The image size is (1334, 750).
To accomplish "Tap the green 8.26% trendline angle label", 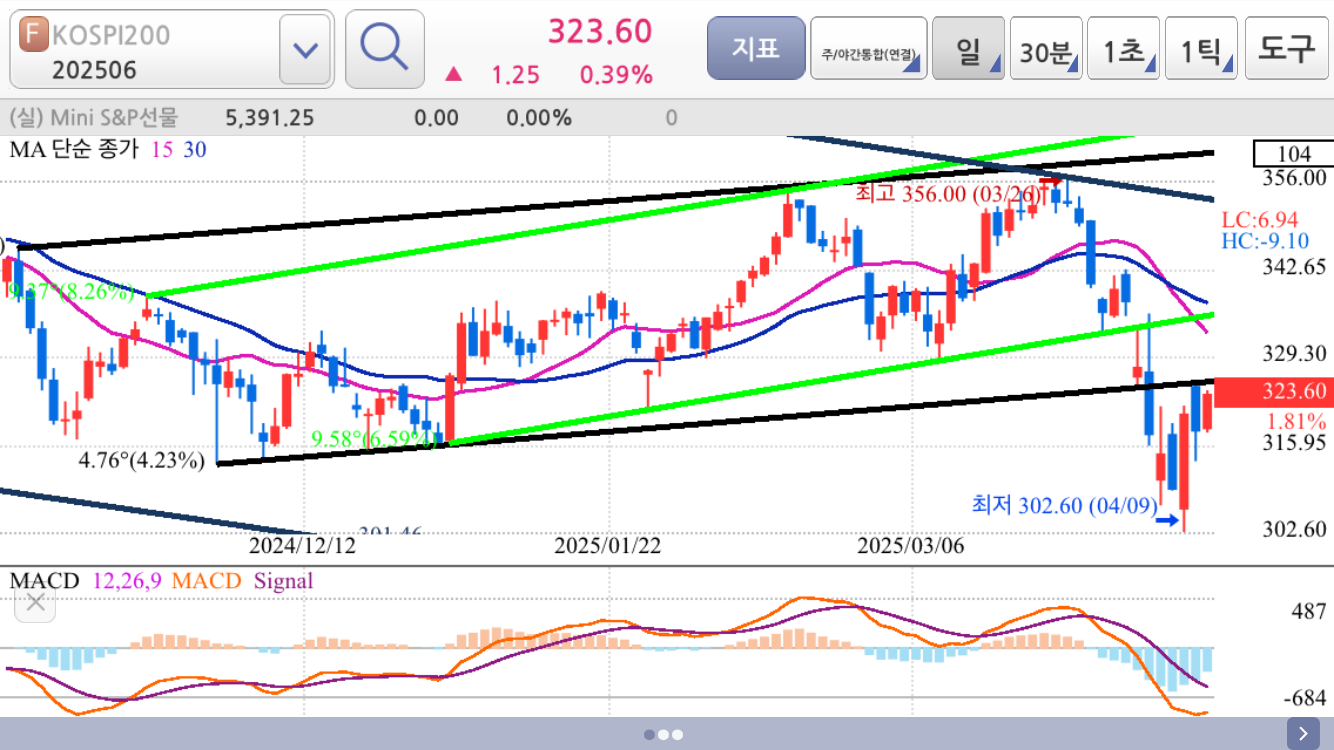I will pos(70,292).
